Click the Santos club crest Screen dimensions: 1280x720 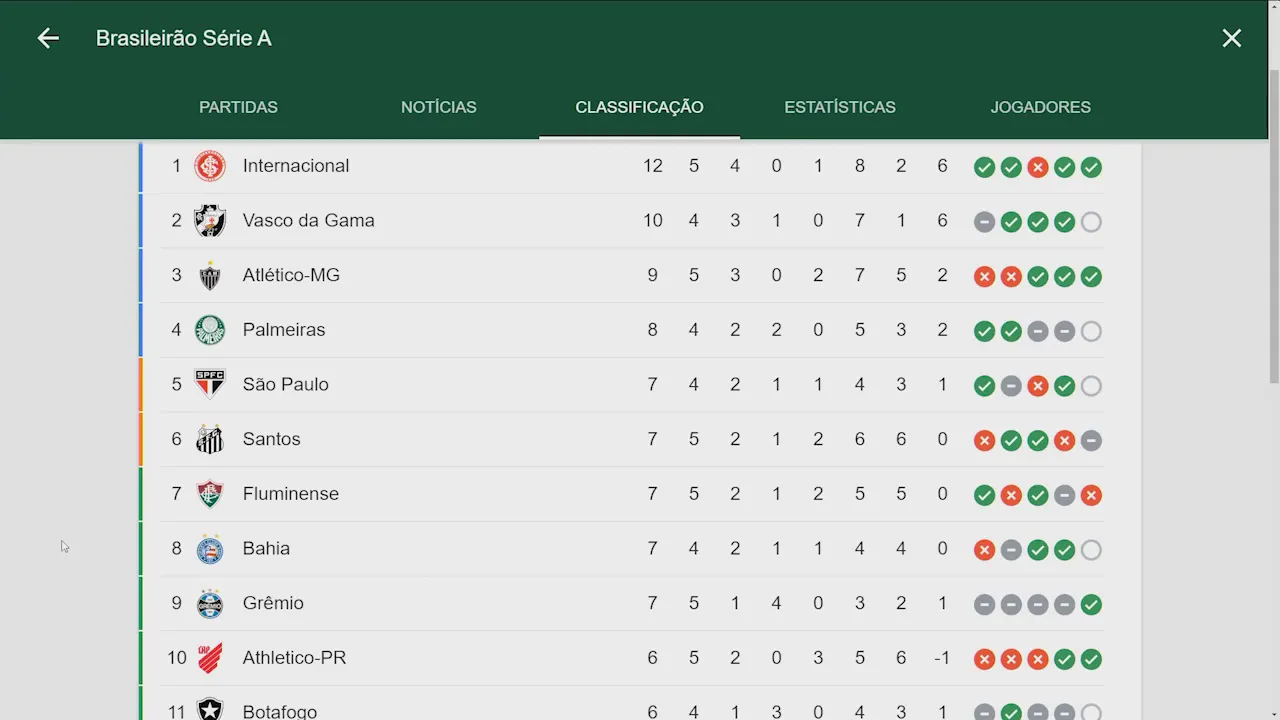pyautogui.click(x=210, y=439)
